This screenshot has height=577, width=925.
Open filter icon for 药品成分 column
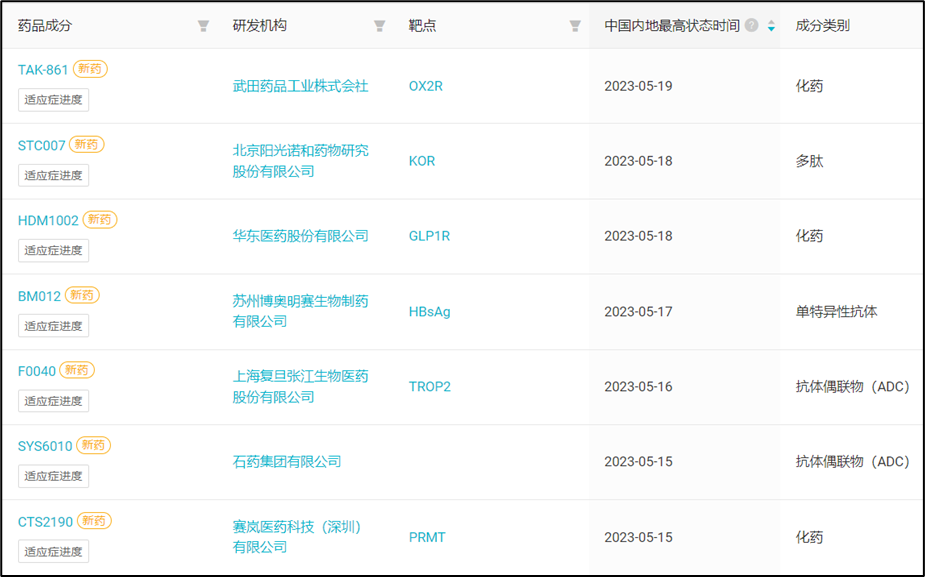click(x=203, y=26)
